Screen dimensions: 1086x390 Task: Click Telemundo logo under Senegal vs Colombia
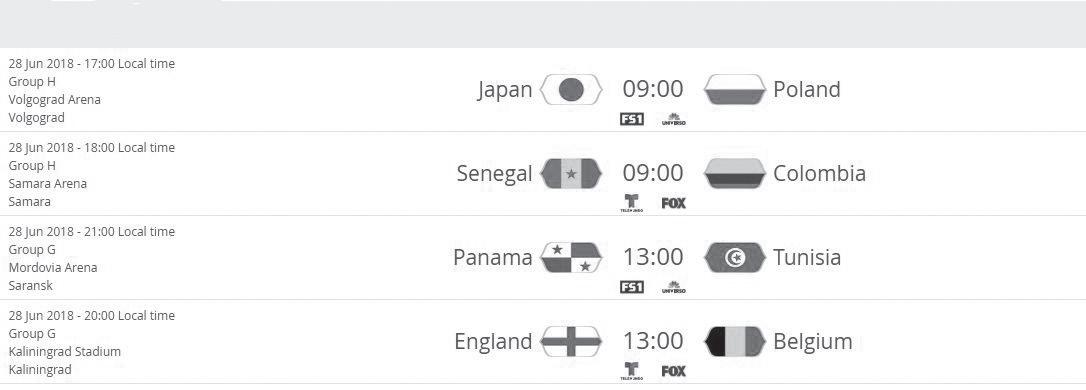[632, 203]
